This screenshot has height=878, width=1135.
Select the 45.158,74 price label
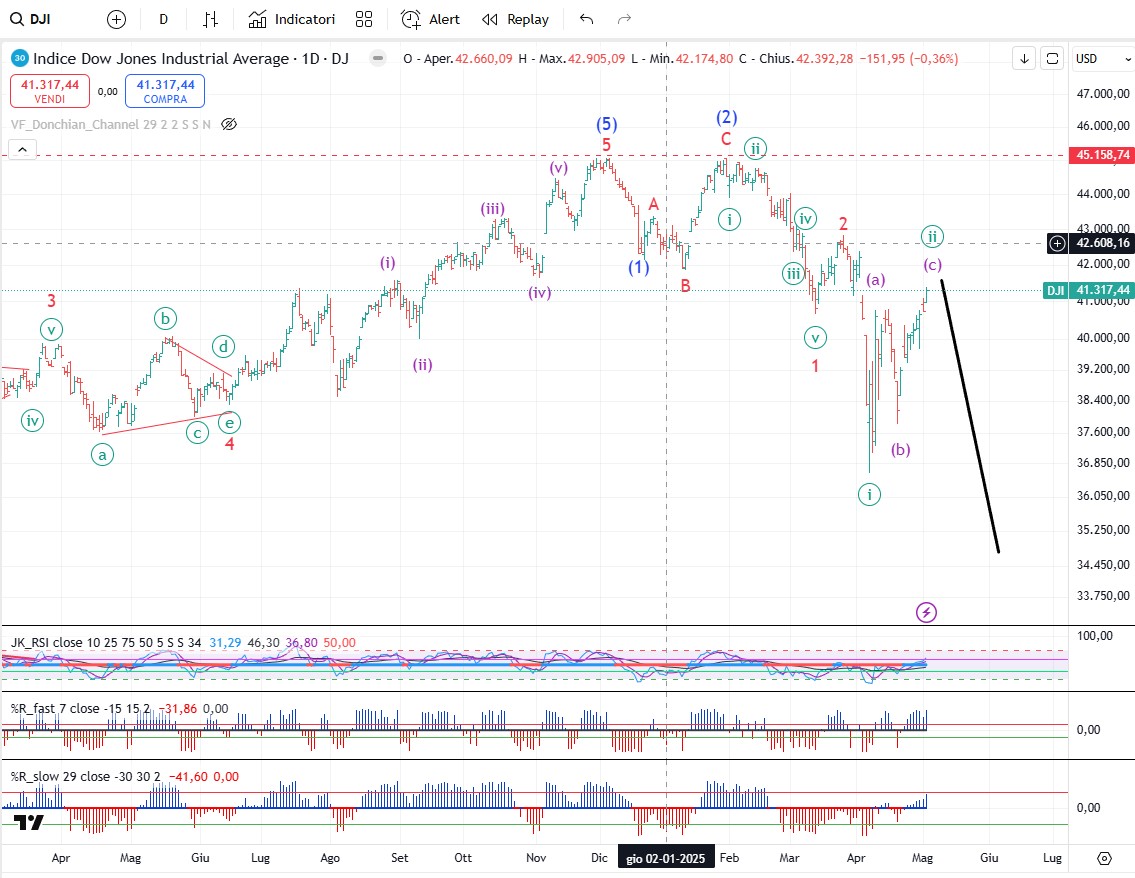point(1102,155)
